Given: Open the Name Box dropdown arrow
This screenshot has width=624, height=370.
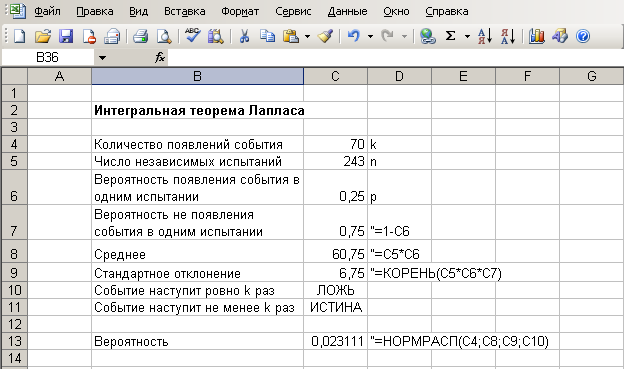Looking at the screenshot, I should coord(102,58).
